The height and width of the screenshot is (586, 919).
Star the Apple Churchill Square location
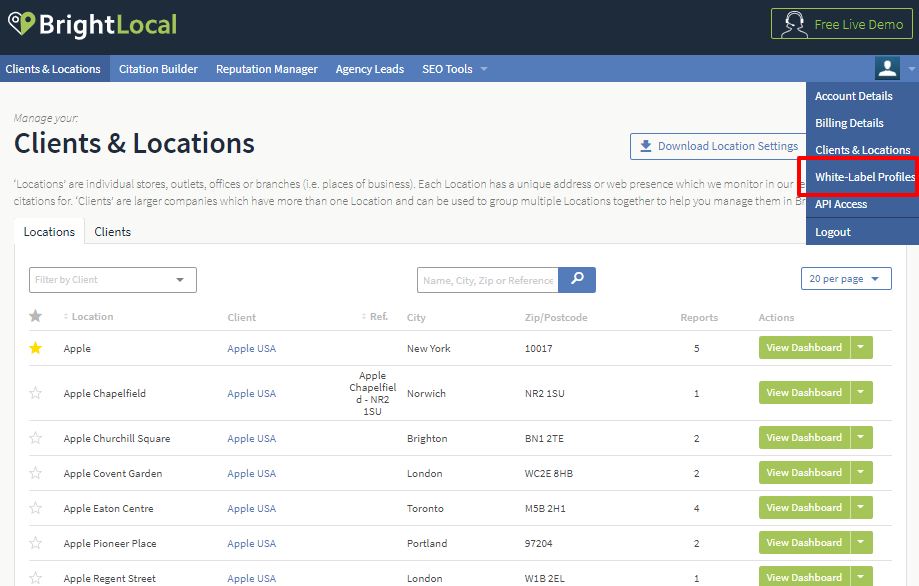tap(36, 438)
